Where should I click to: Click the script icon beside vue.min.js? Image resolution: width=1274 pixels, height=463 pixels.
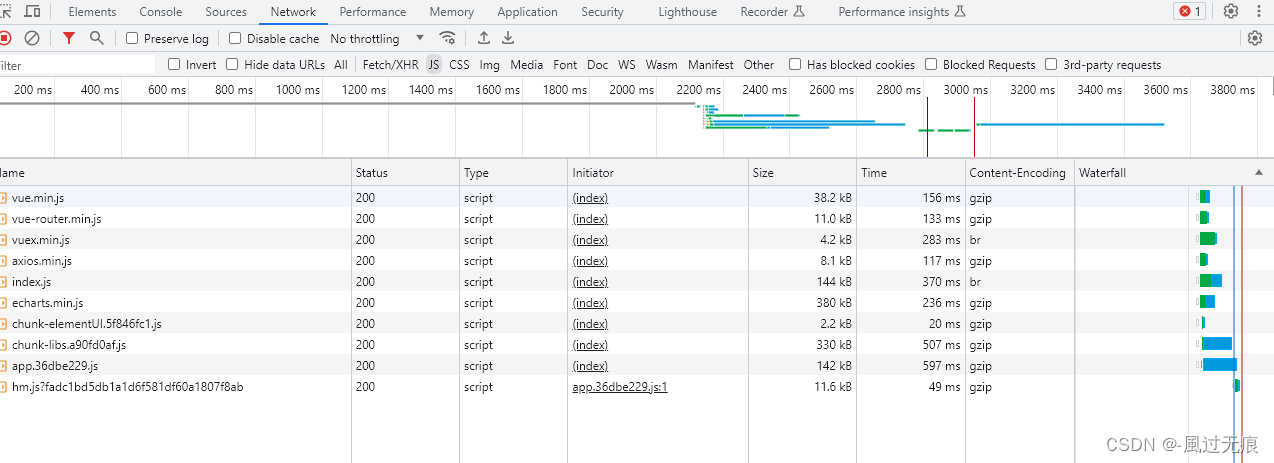tap(4, 198)
